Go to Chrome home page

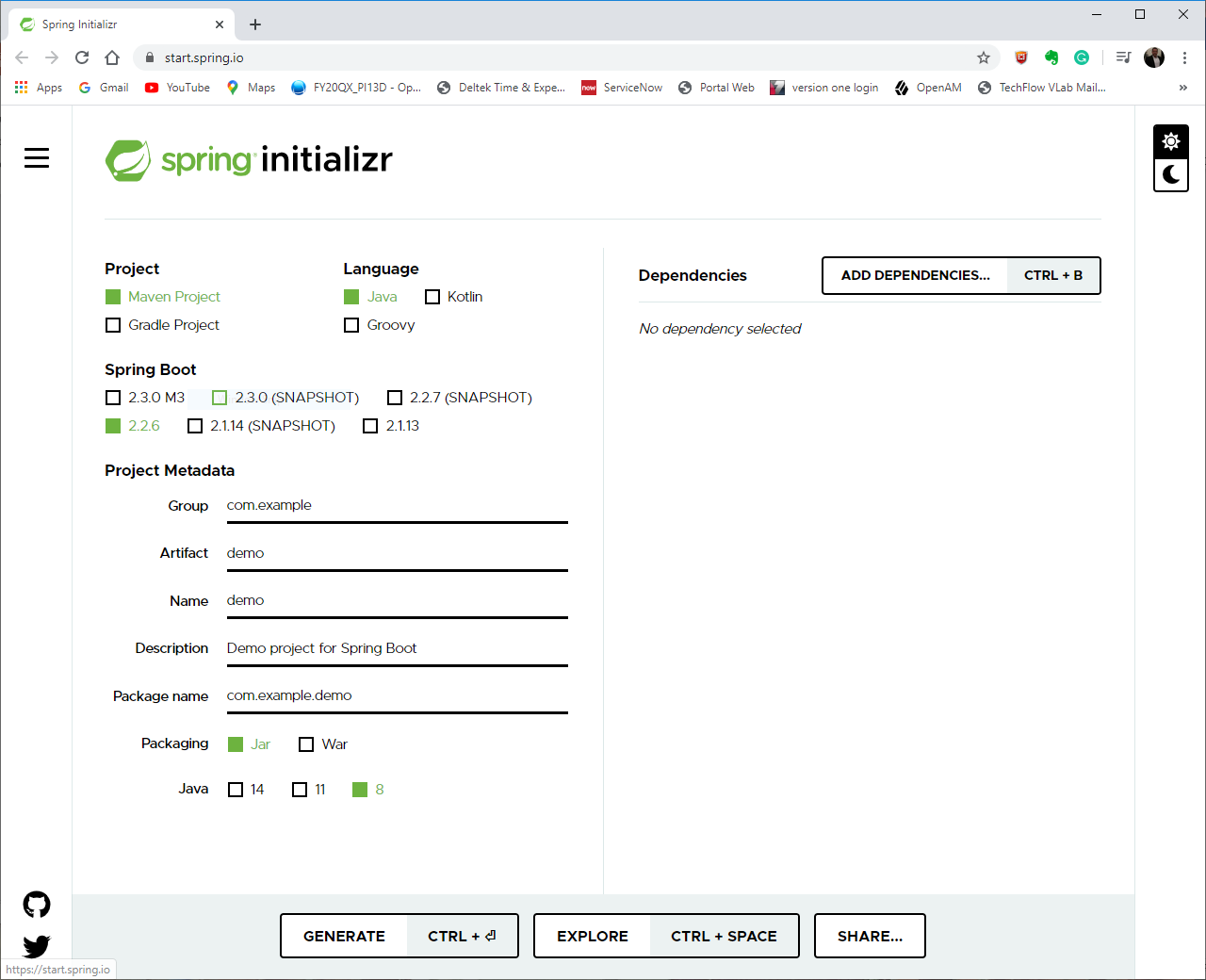click(x=112, y=57)
